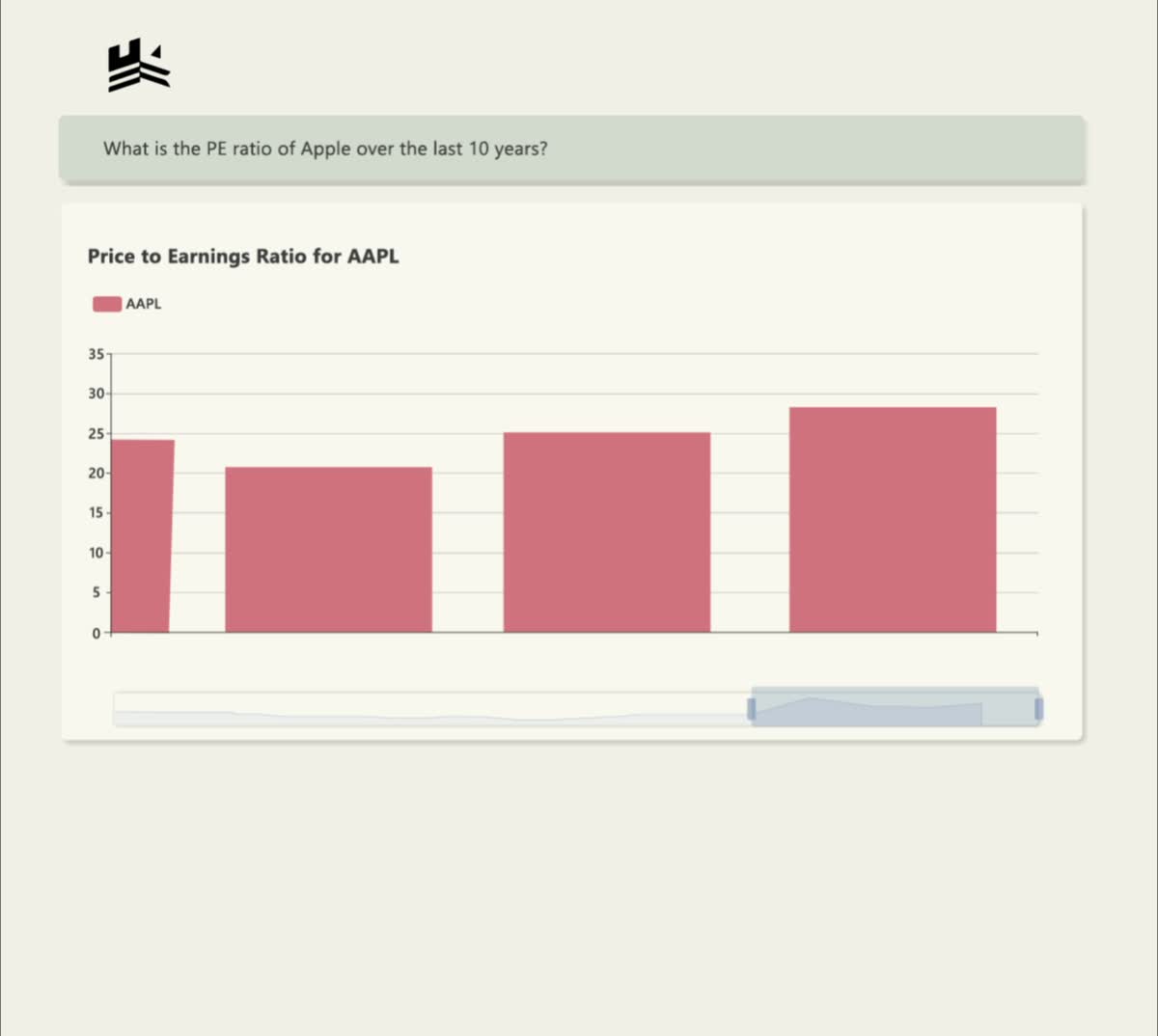Viewport: 1158px width, 1036px height.
Task: Toggle AAPL series via legend label
Action: [144, 304]
